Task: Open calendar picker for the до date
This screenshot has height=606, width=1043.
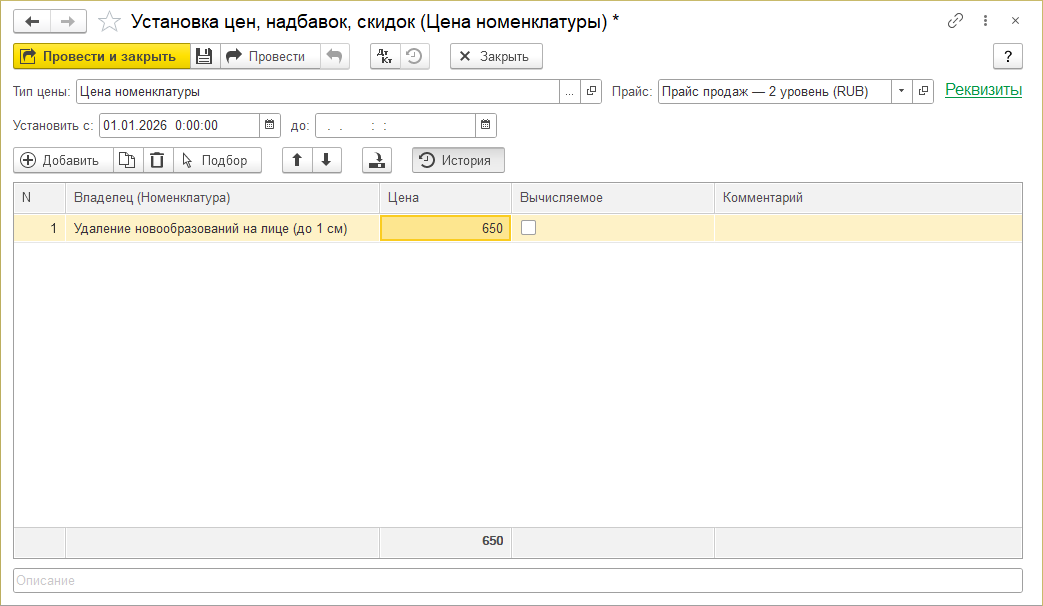Action: (x=485, y=125)
